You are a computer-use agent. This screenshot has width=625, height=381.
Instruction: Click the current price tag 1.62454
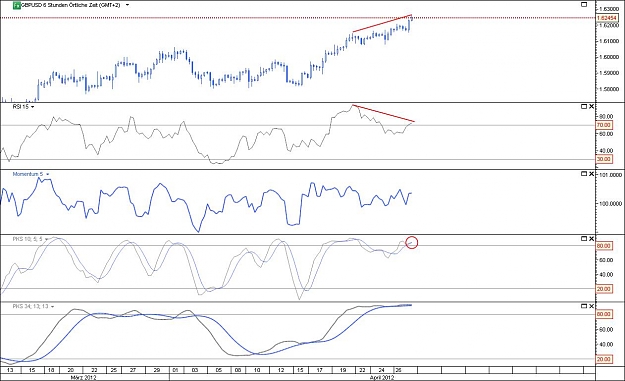click(607, 18)
